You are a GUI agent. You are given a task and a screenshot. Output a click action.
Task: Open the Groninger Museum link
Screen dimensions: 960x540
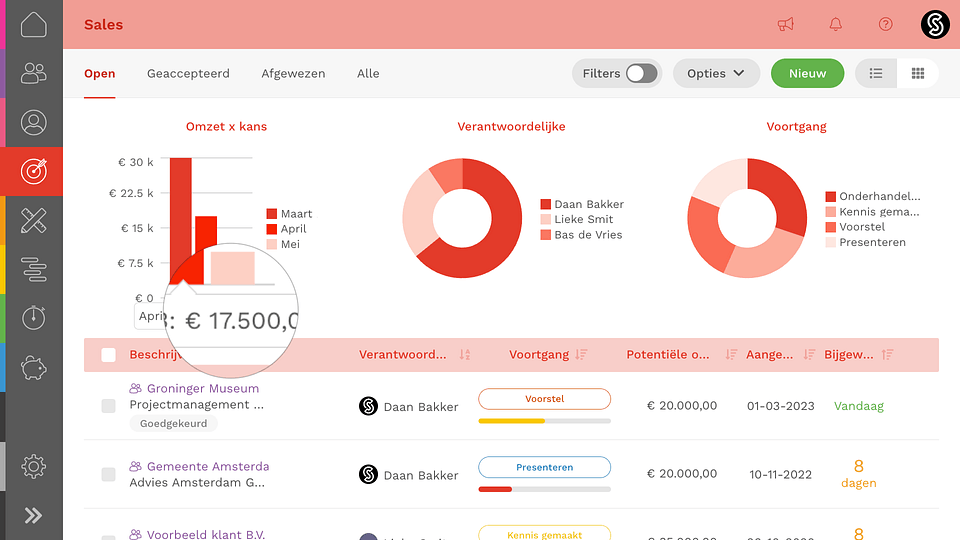tap(203, 388)
